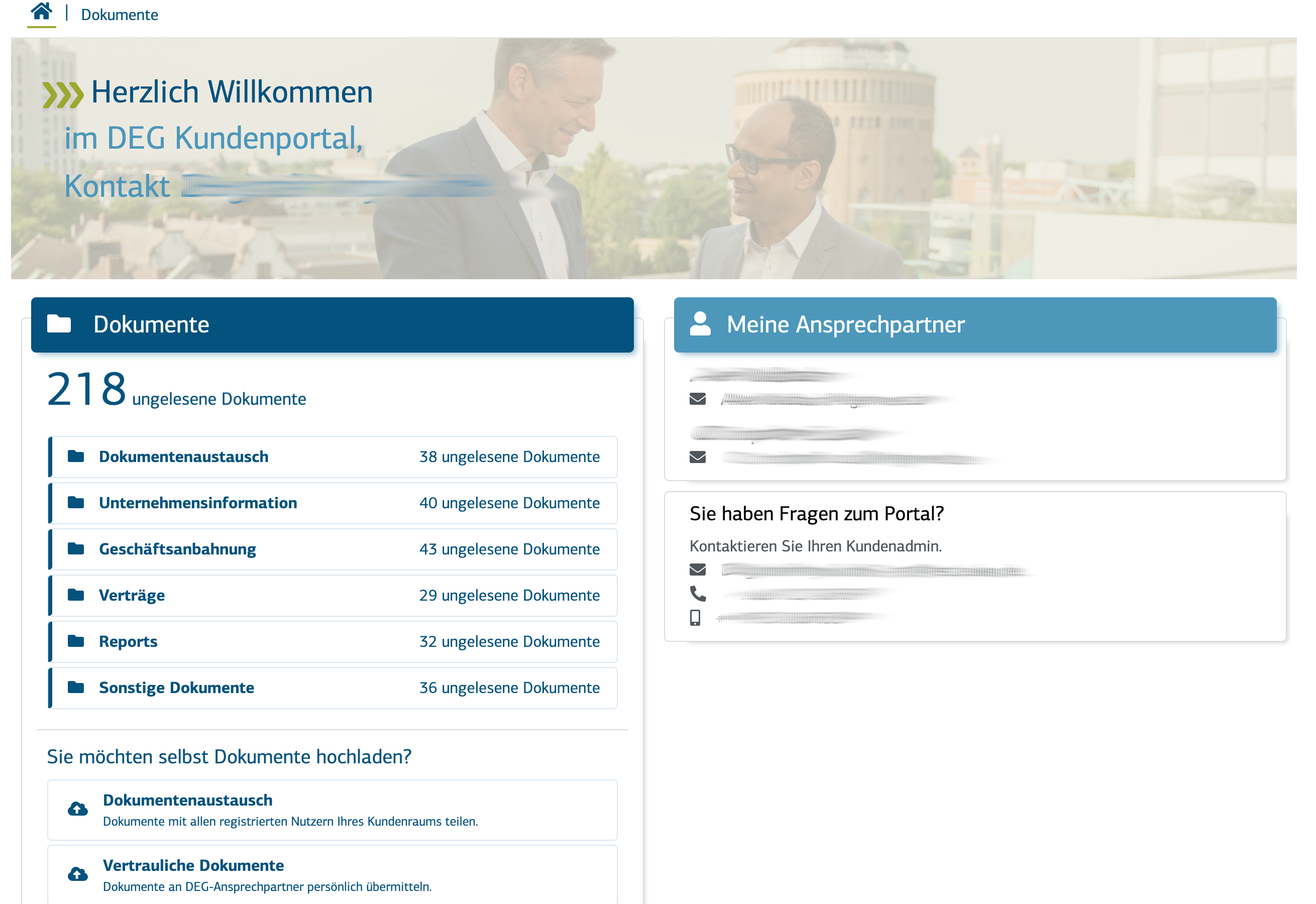Click folder icon beside Geschäftsanbahnung
Image resolution: width=1316 pixels, height=904 pixels.
76,549
